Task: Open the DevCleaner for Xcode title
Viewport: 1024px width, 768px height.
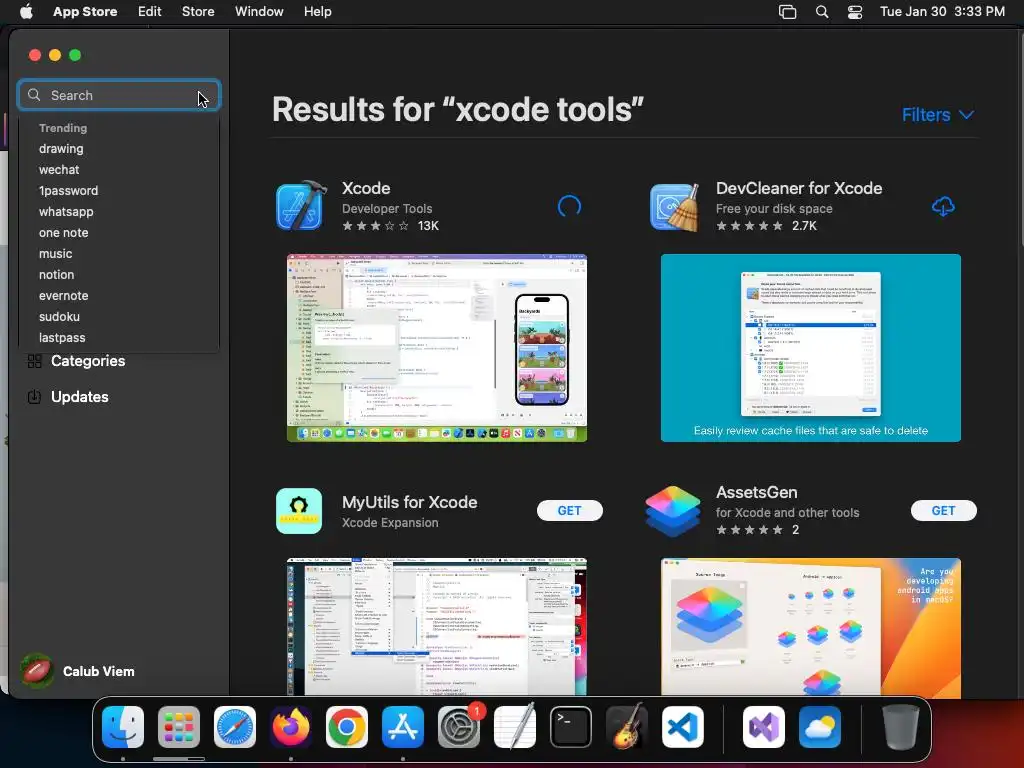Action: coord(799,188)
